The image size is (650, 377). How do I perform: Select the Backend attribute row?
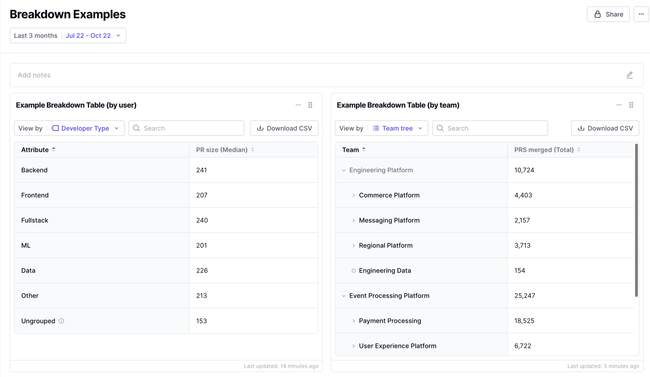(166, 170)
